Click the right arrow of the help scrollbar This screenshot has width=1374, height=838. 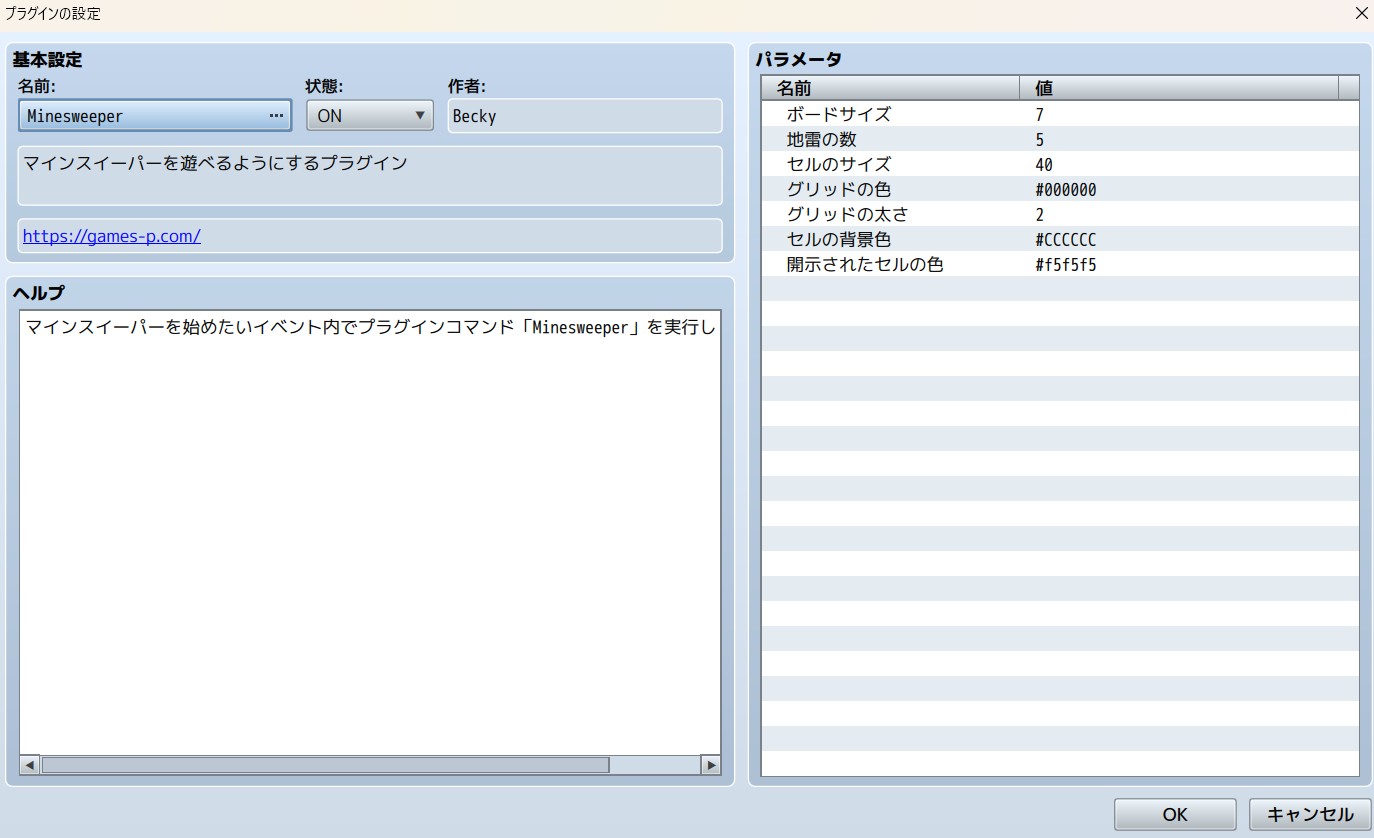tap(711, 765)
